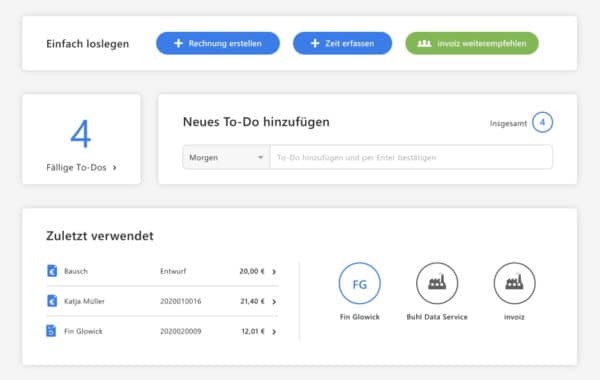600x380 pixels.
Task: Click the invoice icon beside Katja Müller
Action: point(52,301)
